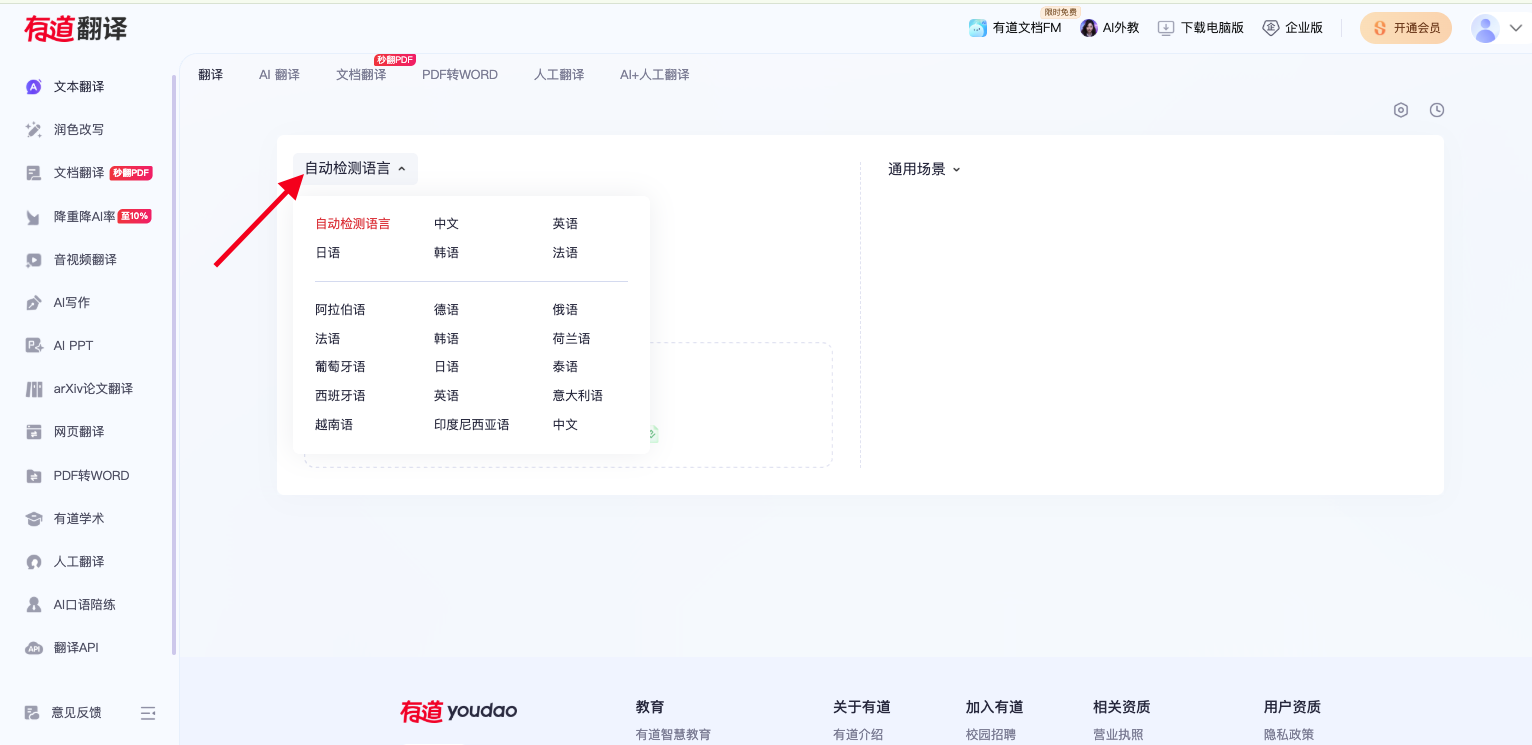Expand the 通用场景 scenario dropdown
The width and height of the screenshot is (1532, 745).
[x=924, y=170]
